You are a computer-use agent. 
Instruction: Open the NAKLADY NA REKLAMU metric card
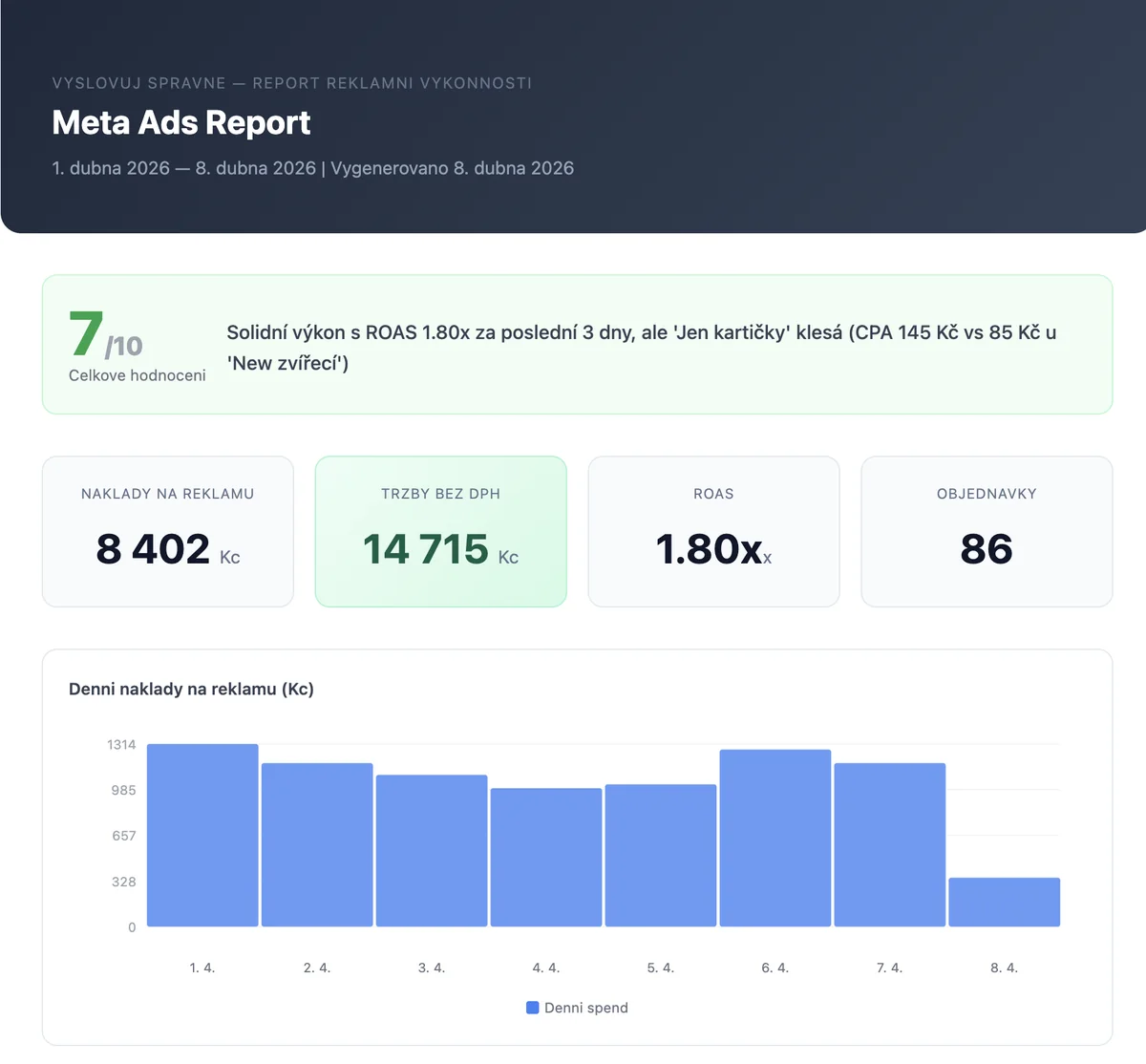[167, 531]
